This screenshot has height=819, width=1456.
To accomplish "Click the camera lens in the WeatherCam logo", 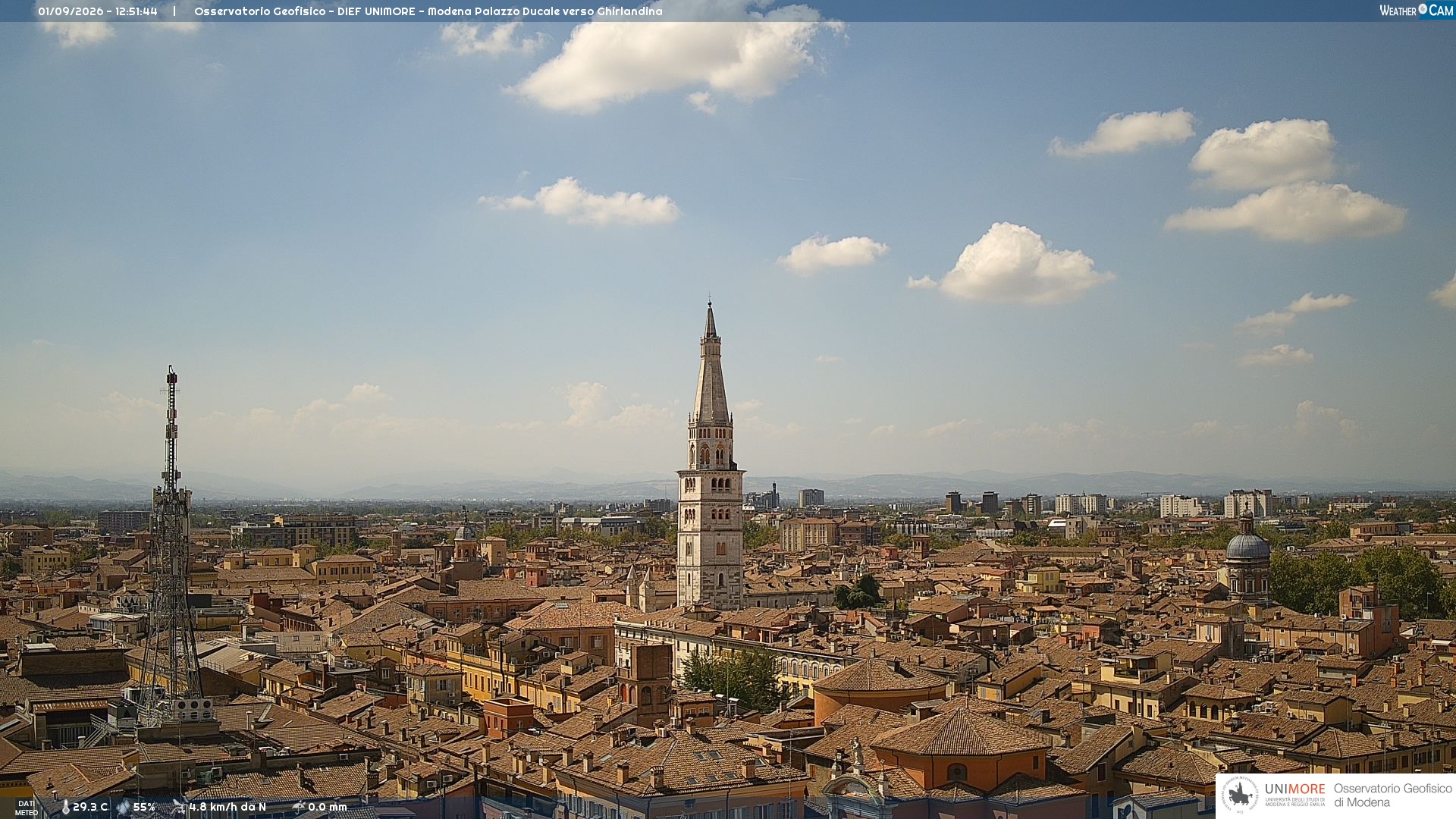I will click(x=1423, y=9).
